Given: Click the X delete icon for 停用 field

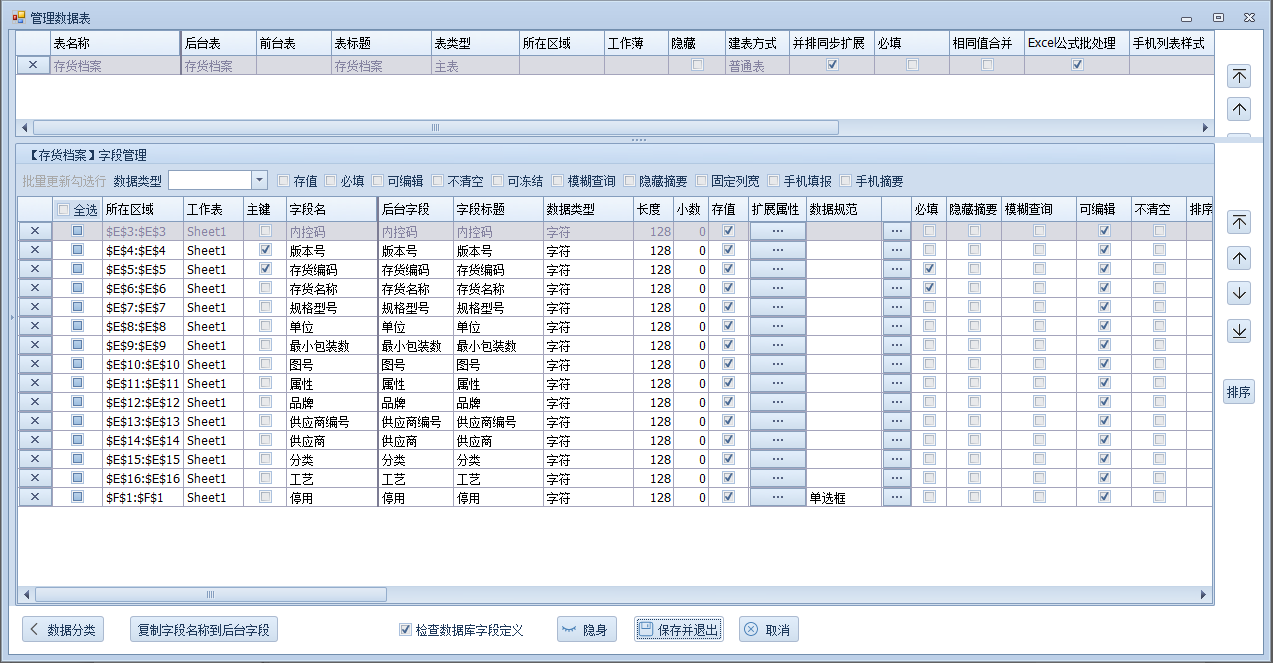Looking at the screenshot, I should (x=35, y=497).
